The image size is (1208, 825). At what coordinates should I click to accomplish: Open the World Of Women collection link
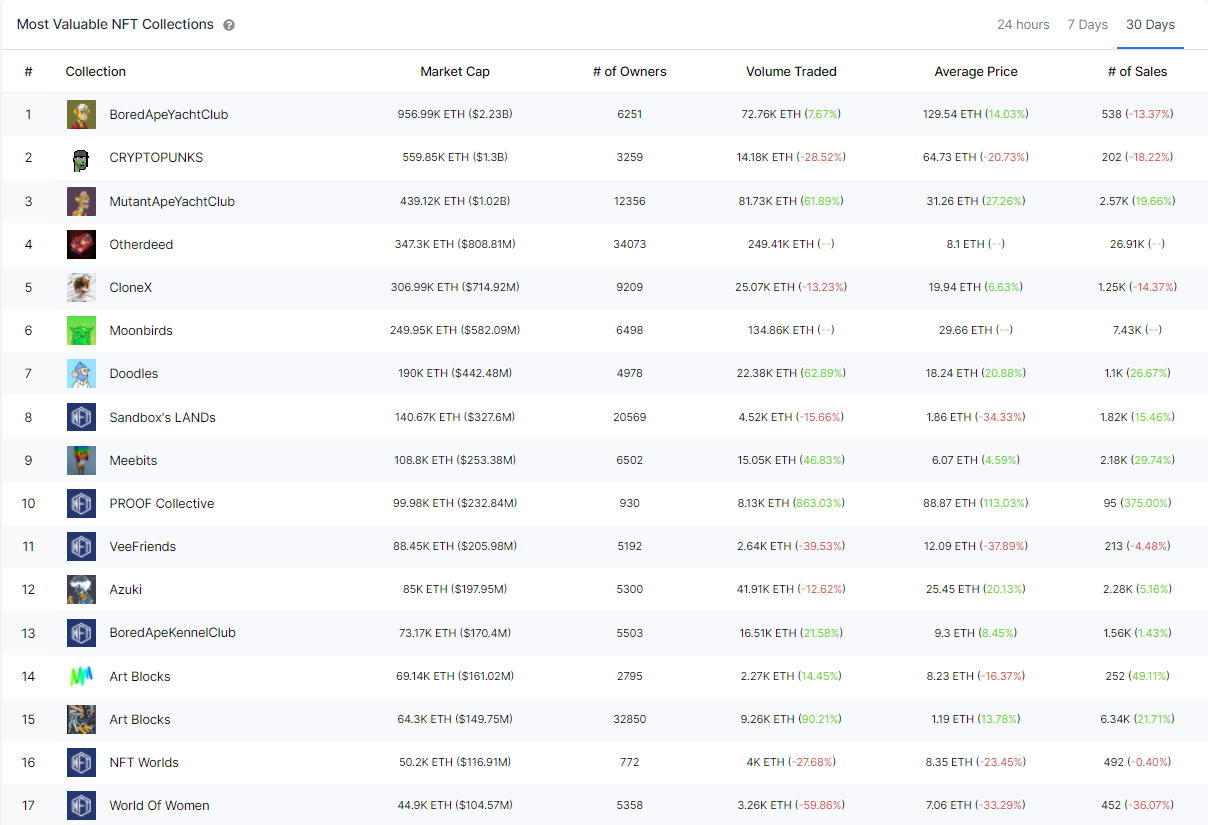pyautogui.click(x=160, y=805)
